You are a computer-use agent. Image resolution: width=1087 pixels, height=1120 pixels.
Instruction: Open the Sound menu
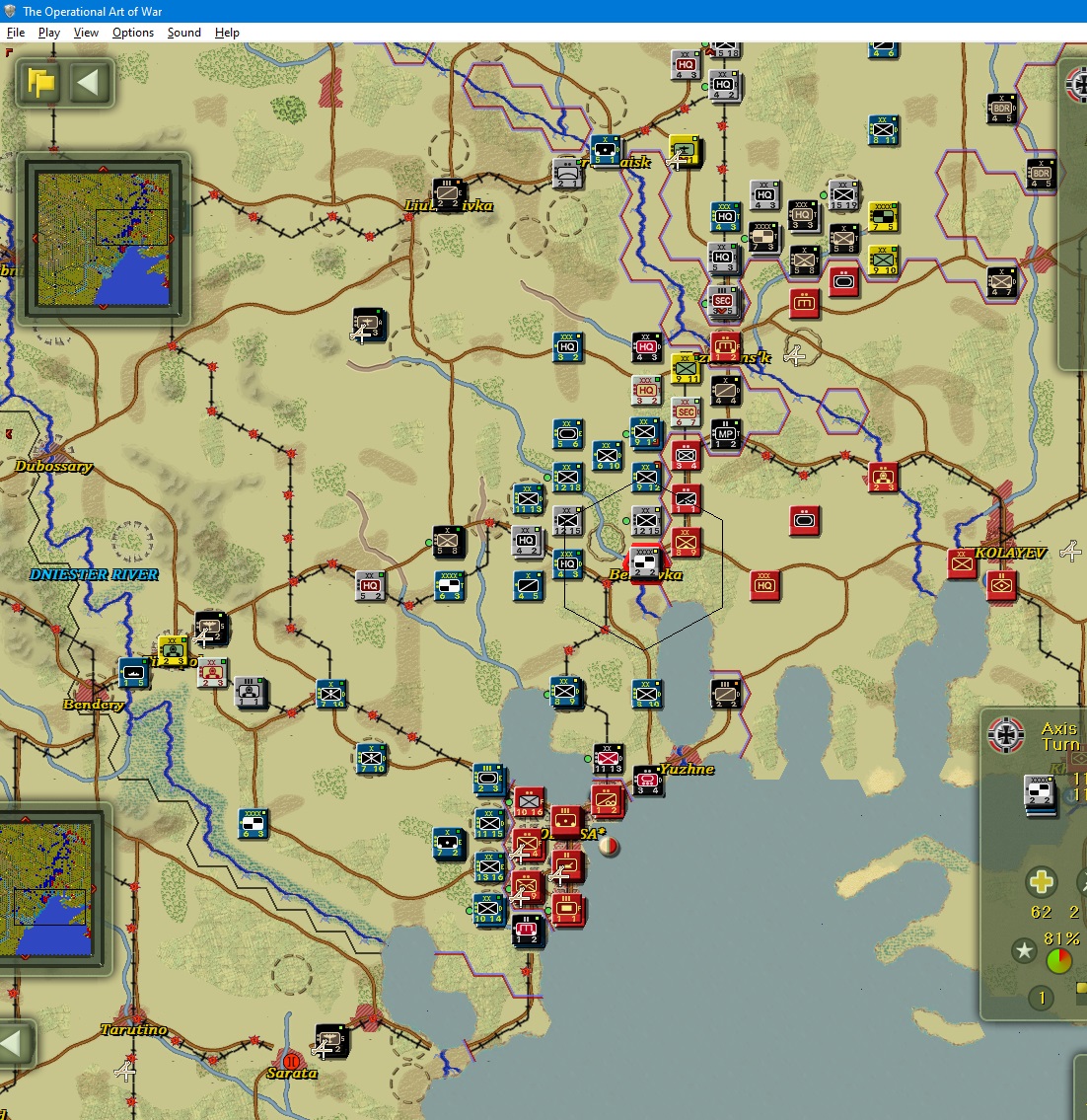183,33
